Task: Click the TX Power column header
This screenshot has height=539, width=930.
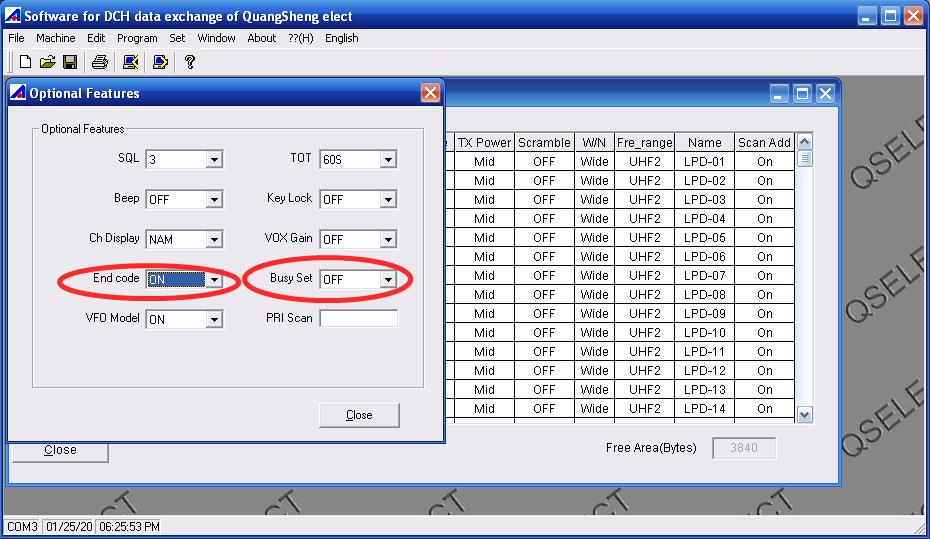Action: click(484, 142)
